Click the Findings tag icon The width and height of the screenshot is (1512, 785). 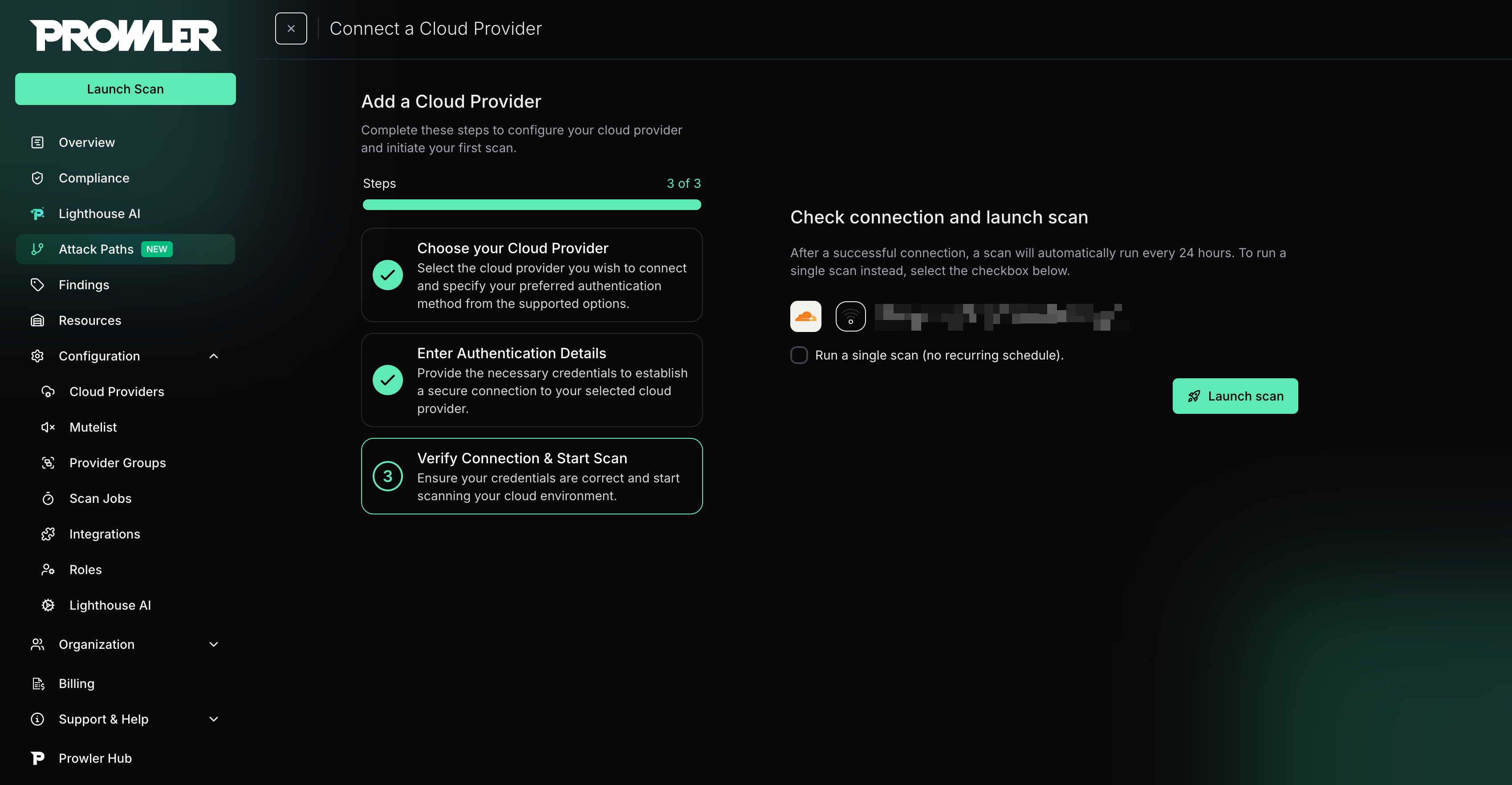tap(37, 284)
